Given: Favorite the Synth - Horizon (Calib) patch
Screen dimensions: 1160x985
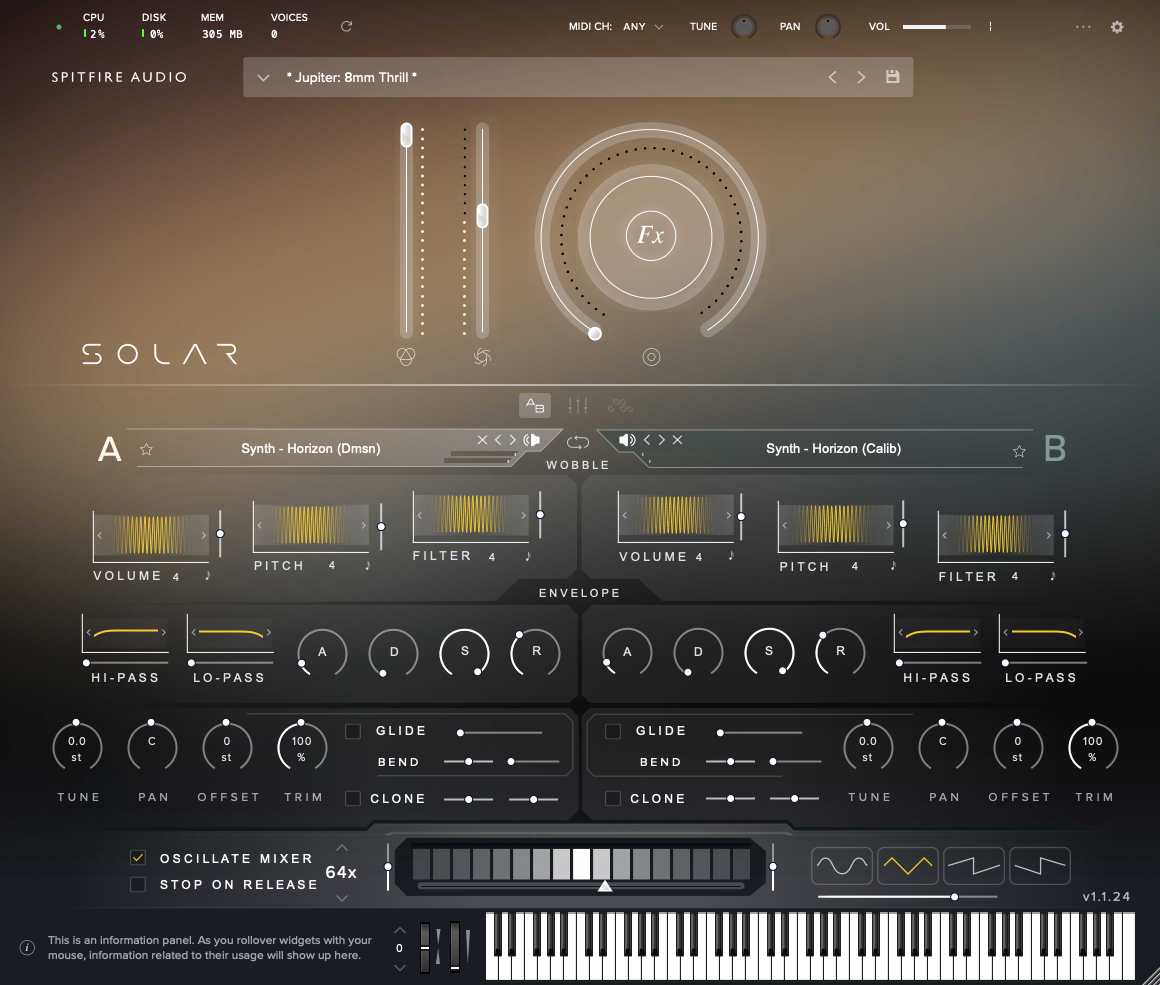Looking at the screenshot, I should point(1019,450).
